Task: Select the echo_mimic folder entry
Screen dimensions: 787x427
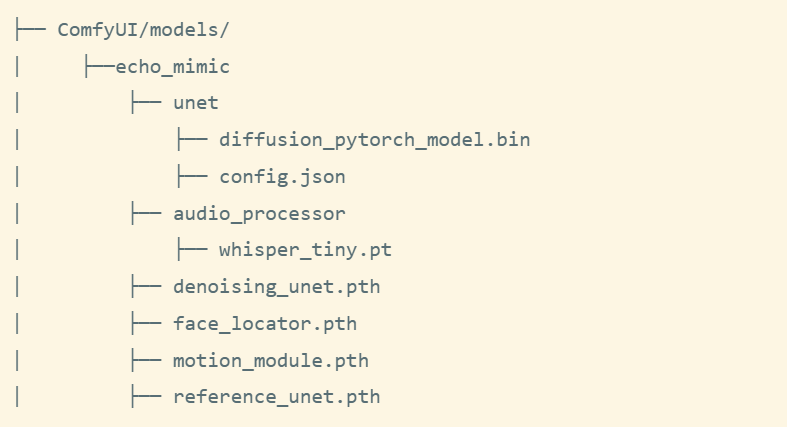Action: pos(173,67)
